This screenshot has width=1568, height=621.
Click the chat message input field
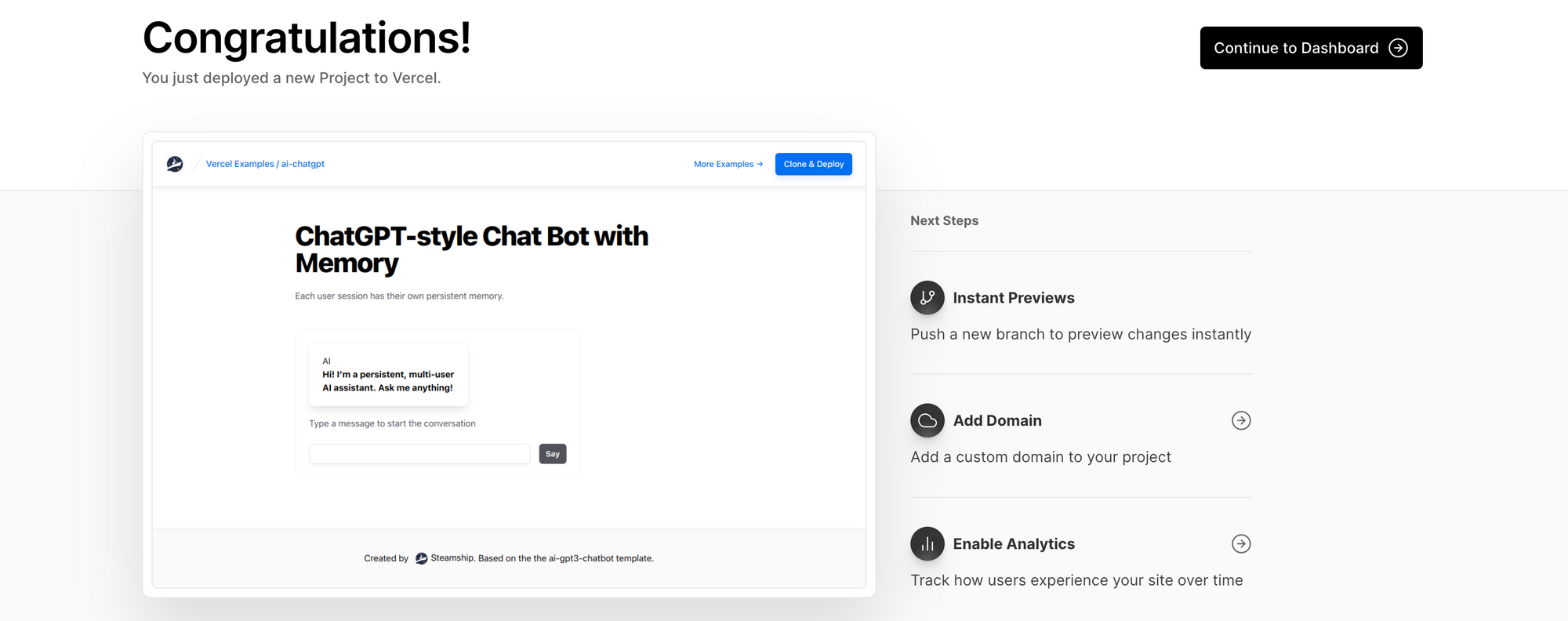(419, 454)
